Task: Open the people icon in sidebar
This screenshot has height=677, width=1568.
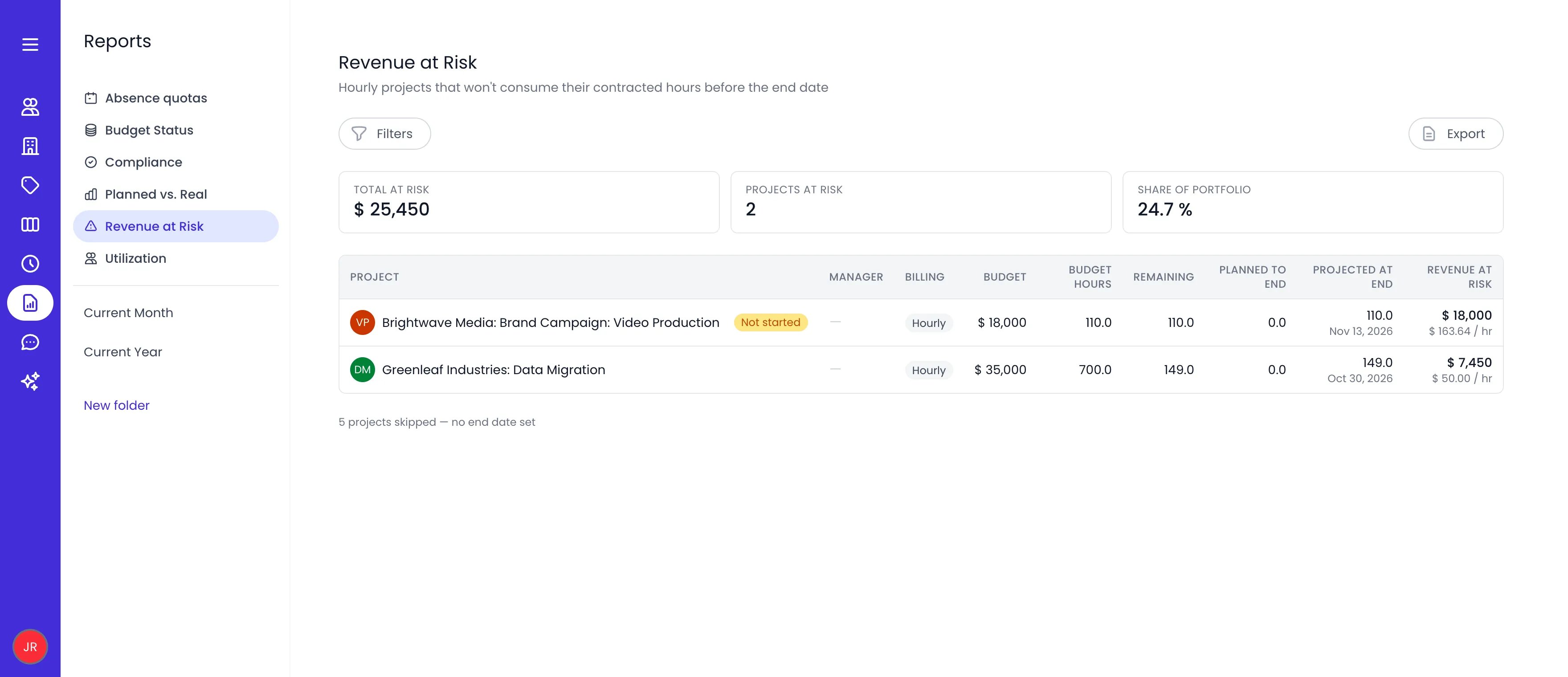Action: click(30, 107)
